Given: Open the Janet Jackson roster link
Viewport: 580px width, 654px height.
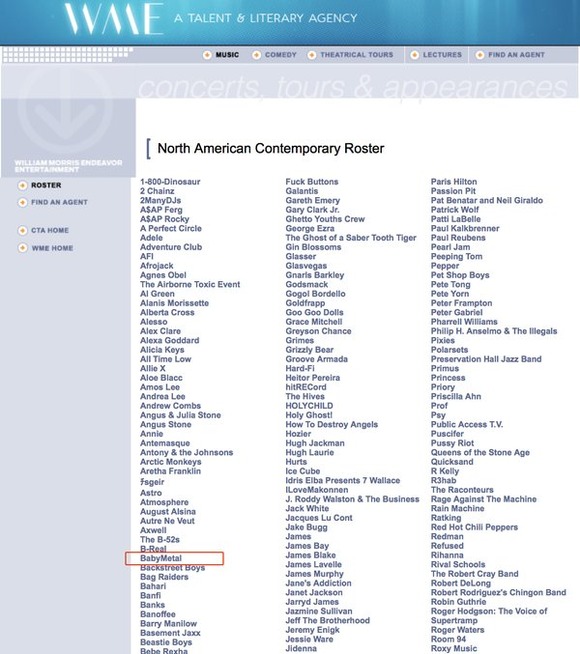Looking at the screenshot, I should pos(314,593).
